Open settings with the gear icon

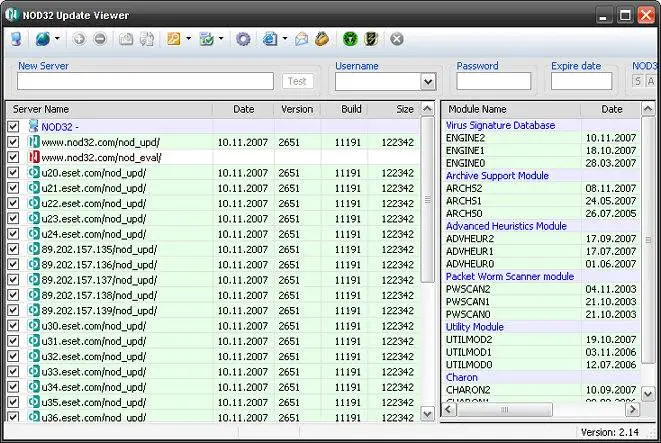point(243,39)
